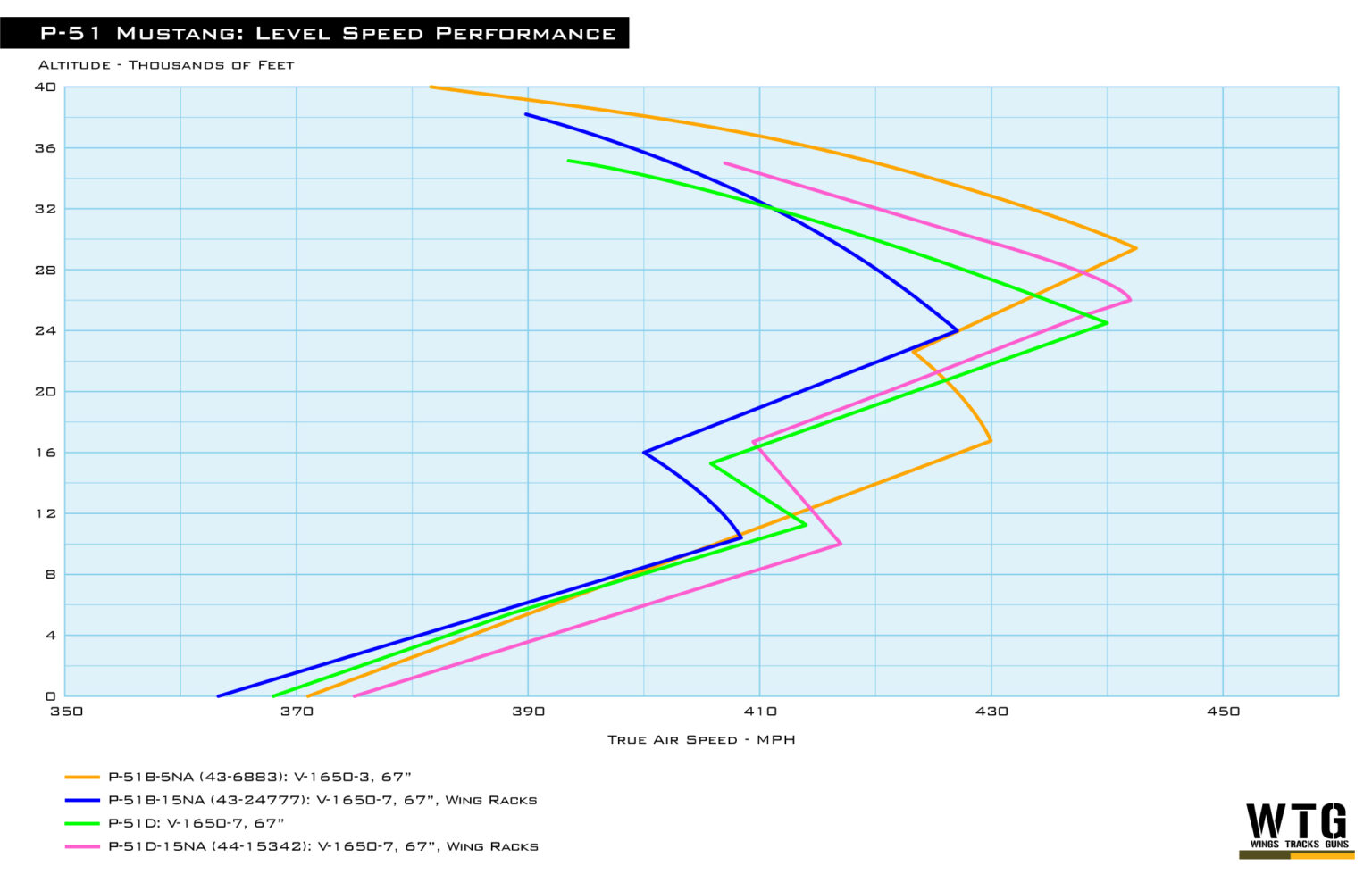Click the pink P-51D-15NA legend line swatch
Image resolution: width=1372 pixels, height=874 pixels.
point(82,847)
